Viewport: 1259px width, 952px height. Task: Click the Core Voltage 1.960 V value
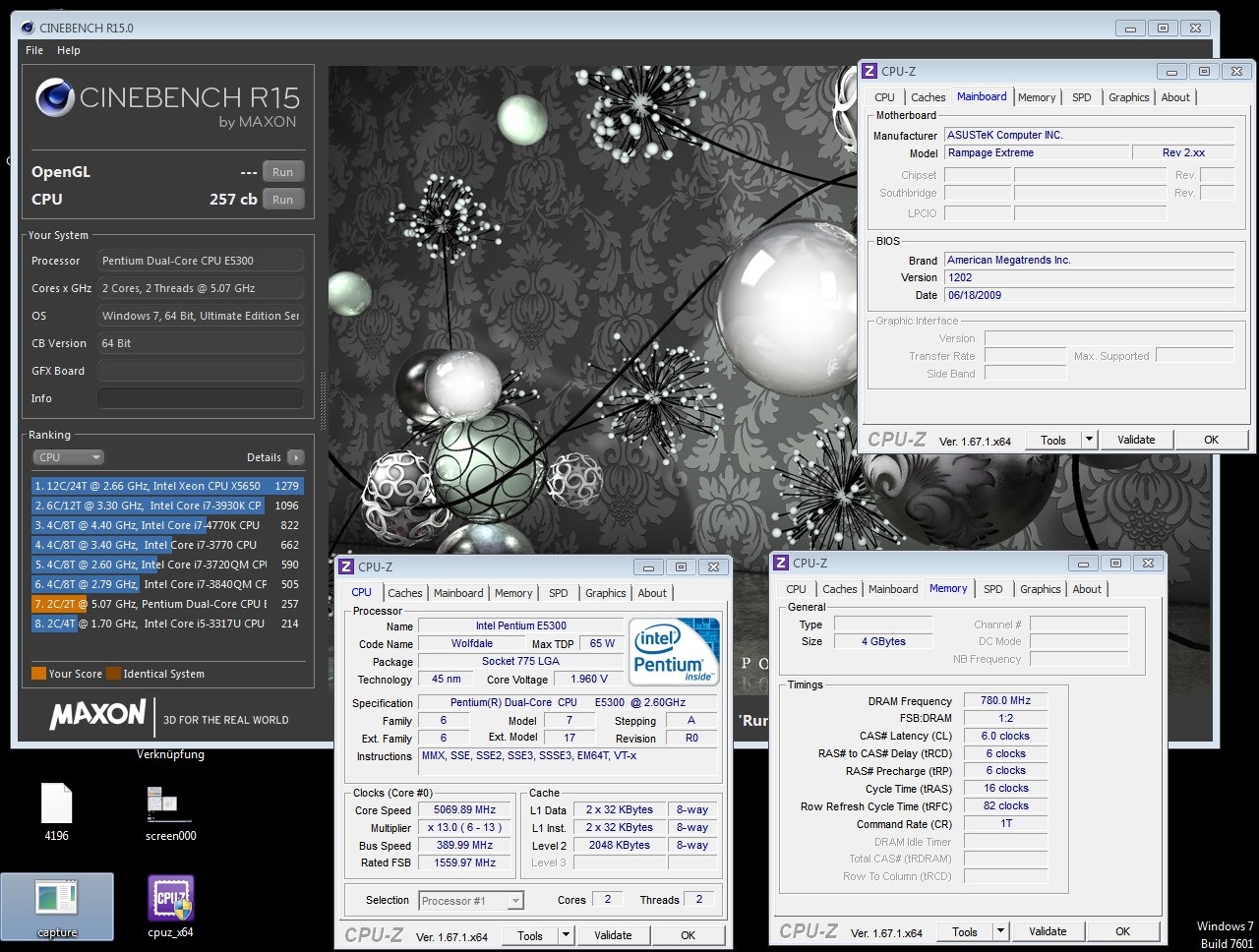click(x=589, y=679)
